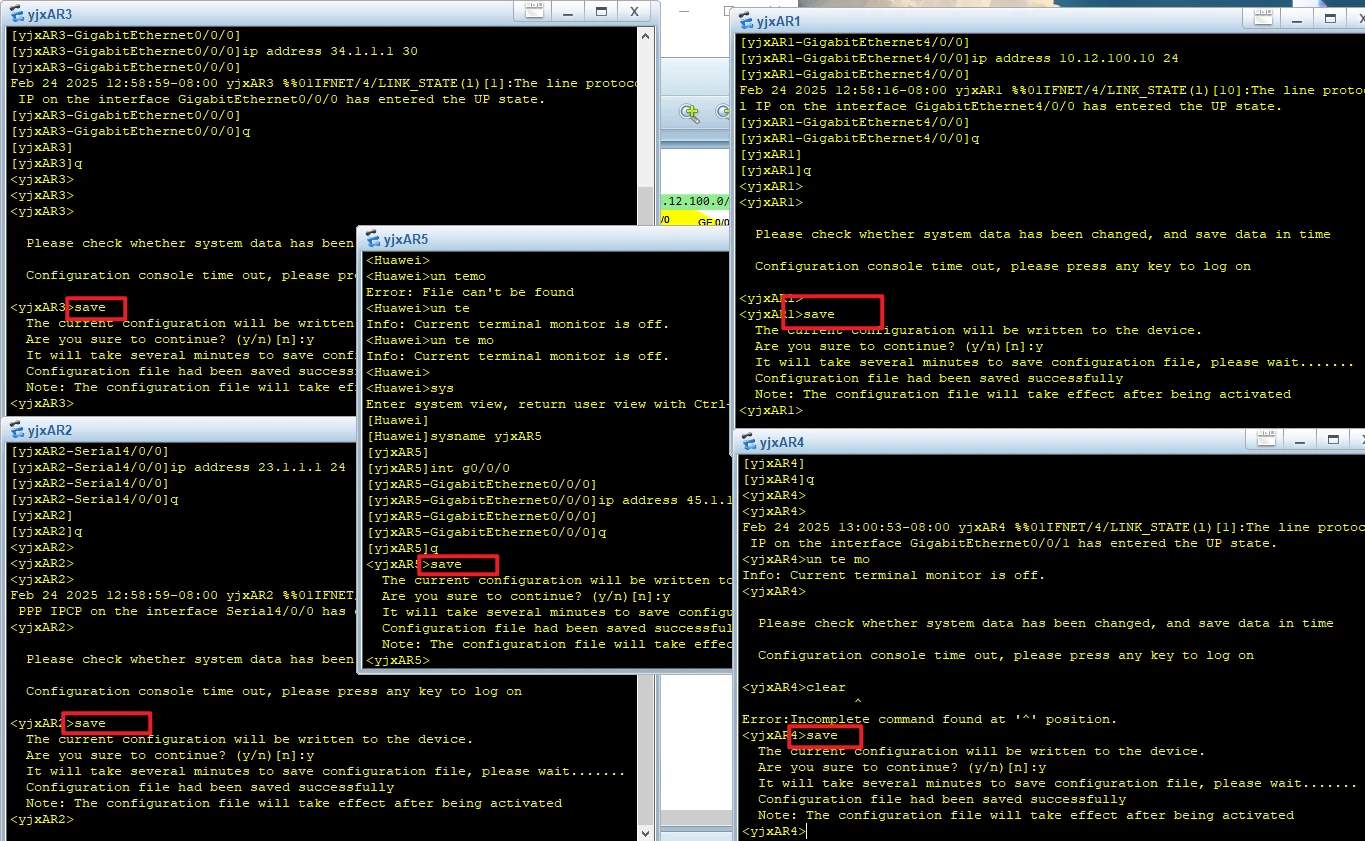Click the yjxAR3 title bar router icon

(x=16, y=14)
